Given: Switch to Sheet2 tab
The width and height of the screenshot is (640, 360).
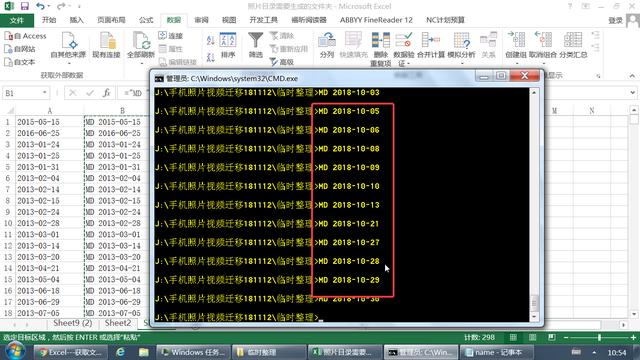Looking at the screenshot, I should pos(118,323).
